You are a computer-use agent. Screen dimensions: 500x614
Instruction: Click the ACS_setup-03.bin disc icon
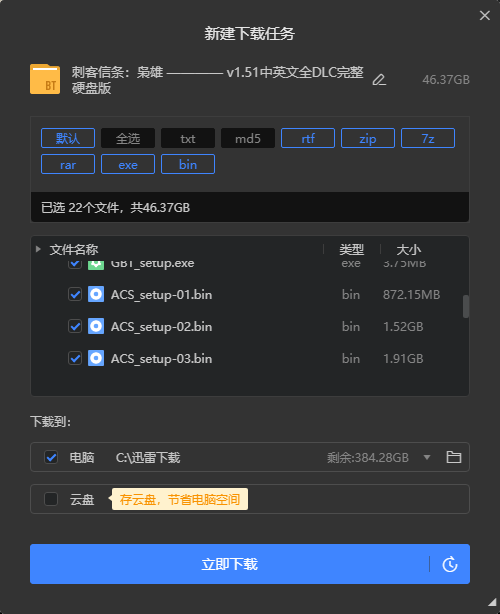[96, 358]
